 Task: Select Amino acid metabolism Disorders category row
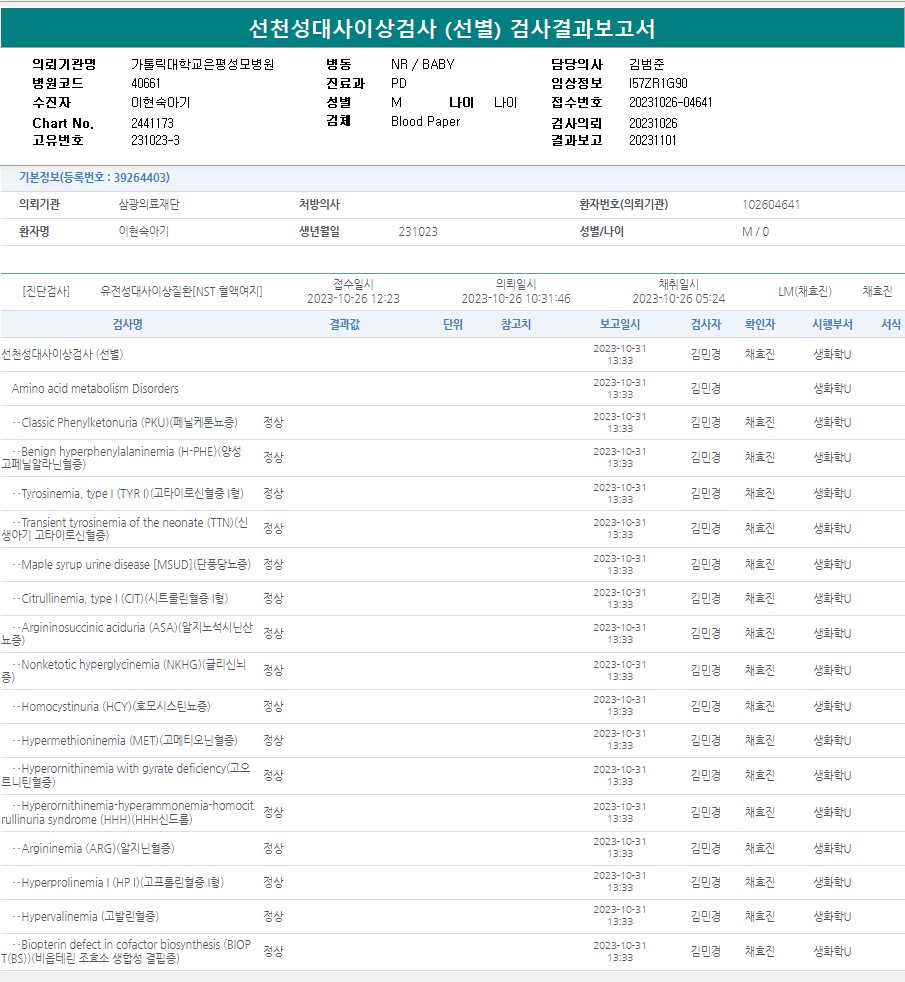pos(95,388)
